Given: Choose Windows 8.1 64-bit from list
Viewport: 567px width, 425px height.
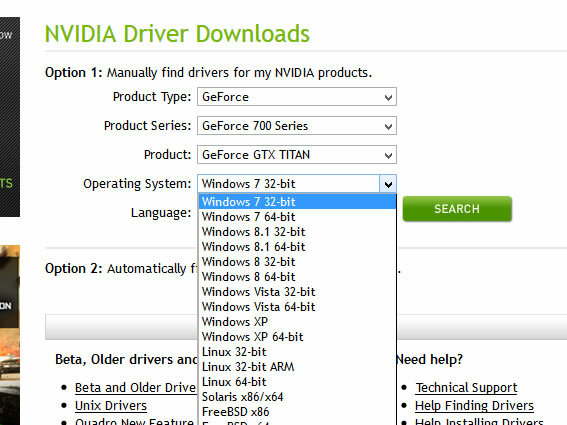Looking at the screenshot, I should coord(297,247).
